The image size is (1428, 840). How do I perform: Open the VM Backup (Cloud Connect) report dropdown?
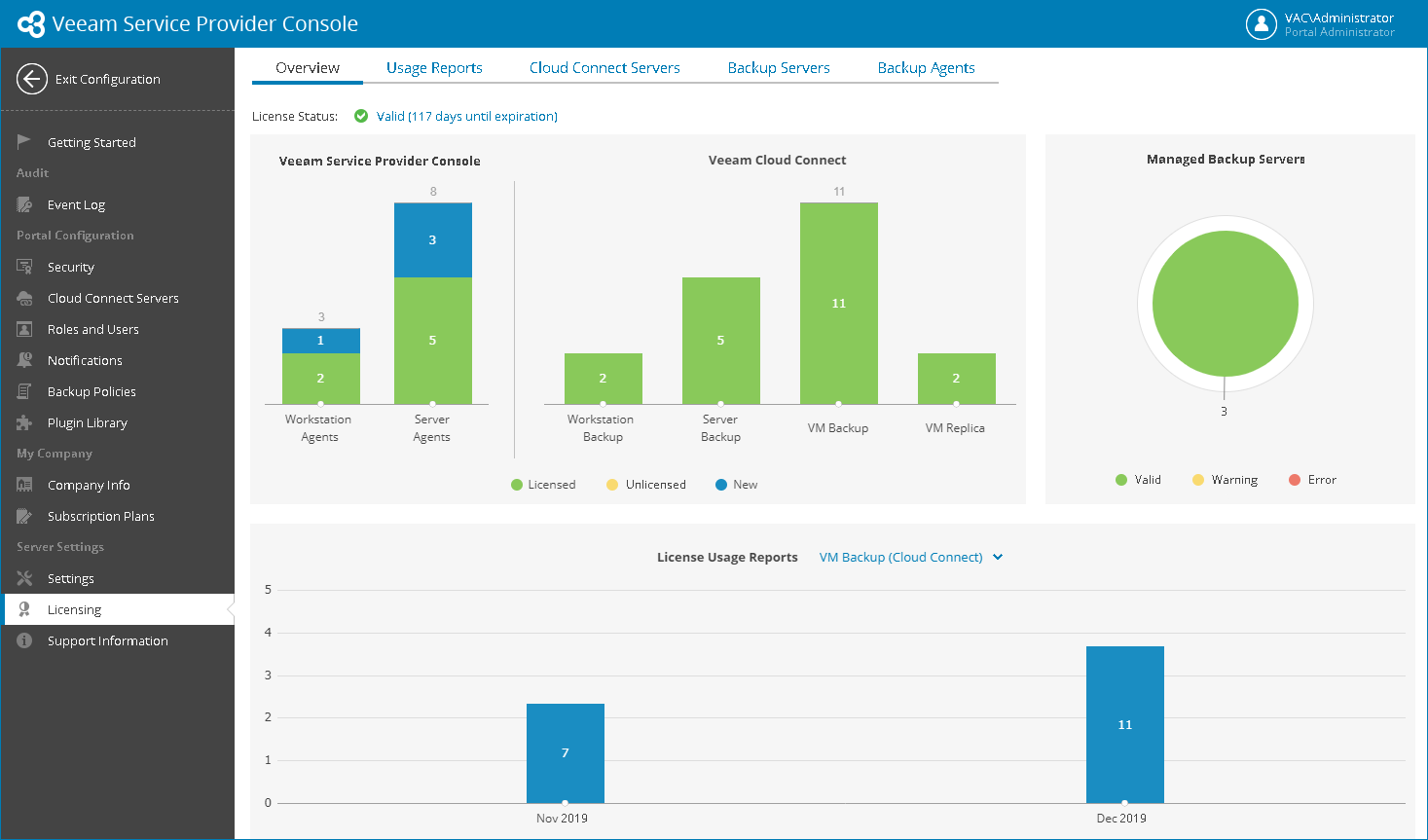(911, 557)
